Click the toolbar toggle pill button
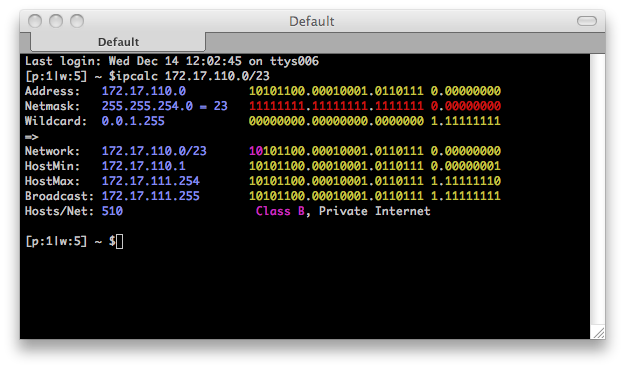The image size is (625, 369). point(587,21)
